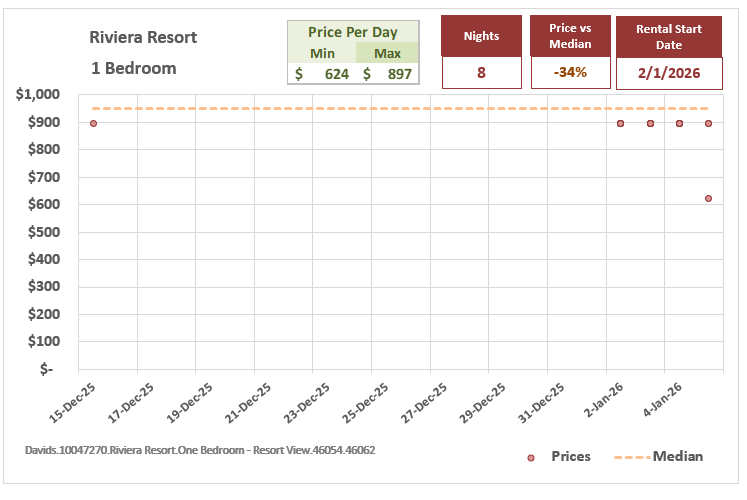Select the 2/1/2026 date field
This screenshot has height=500, width=747.
click(x=670, y=73)
